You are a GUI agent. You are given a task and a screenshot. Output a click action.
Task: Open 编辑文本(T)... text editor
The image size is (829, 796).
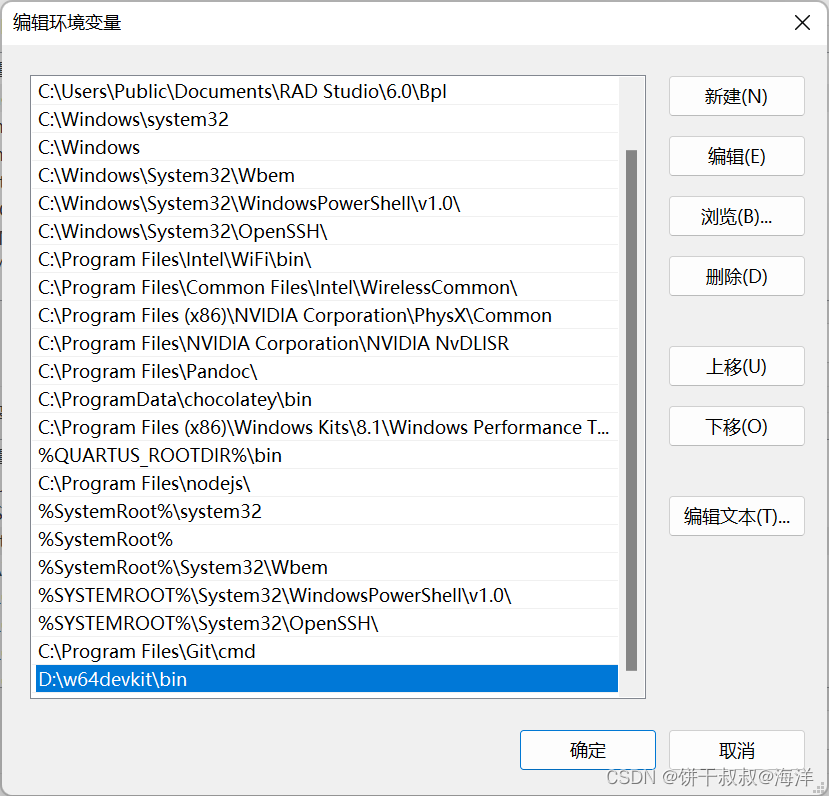coord(736,516)
